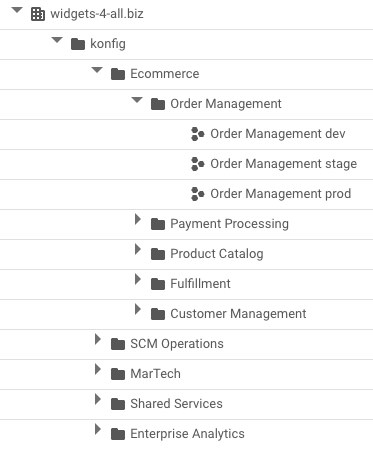
Task: Click the Order Management stage project icon
Action: coord(198,164)
